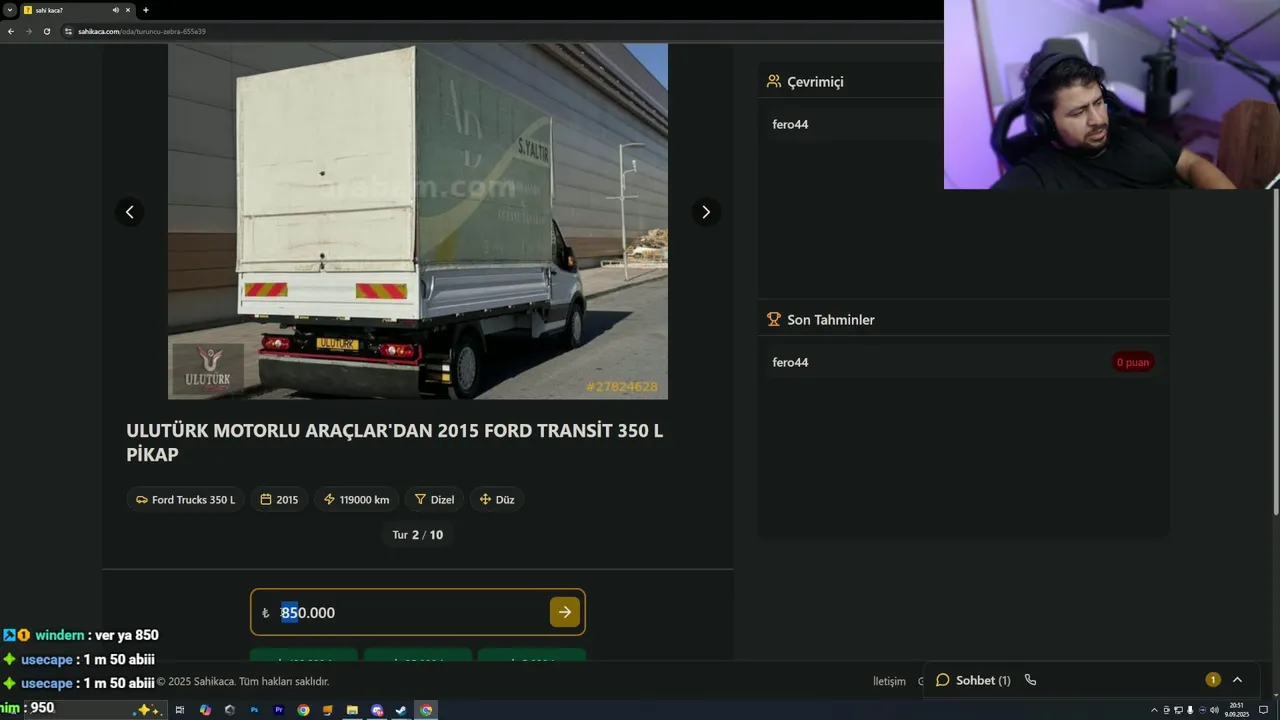This screenshot has height=720, width=1280.
Task: Open the İletişim link in the footer
Action: pos(889,681)
